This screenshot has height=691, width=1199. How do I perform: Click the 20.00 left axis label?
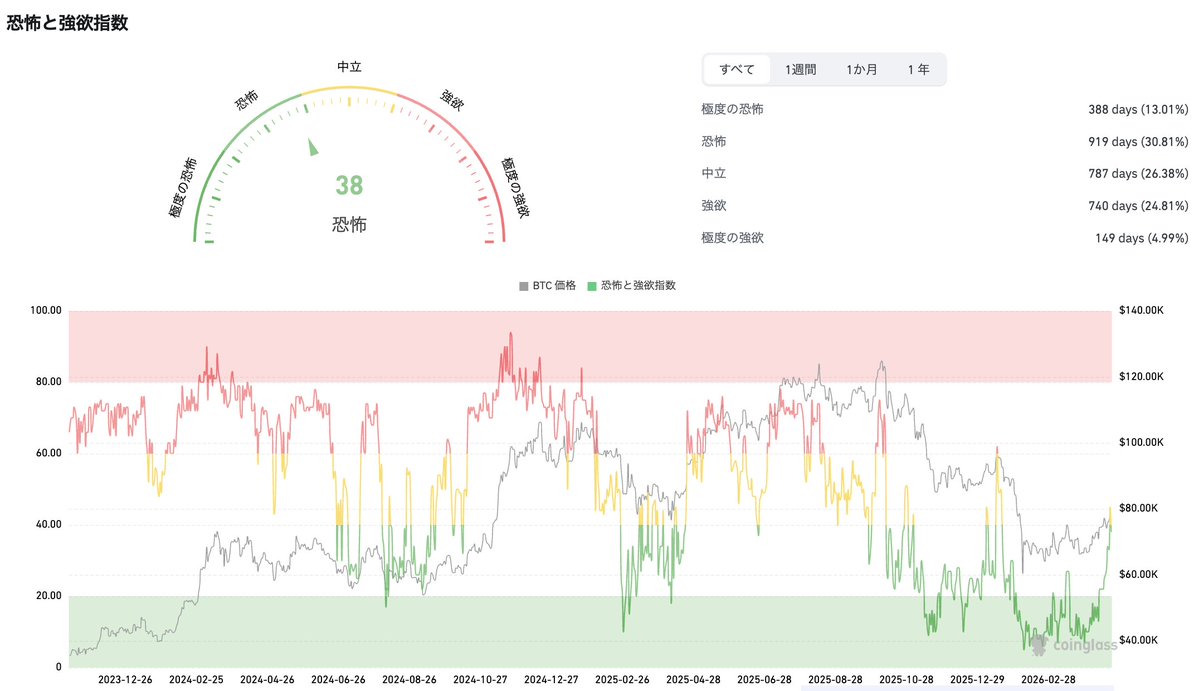tap(49, 595)
